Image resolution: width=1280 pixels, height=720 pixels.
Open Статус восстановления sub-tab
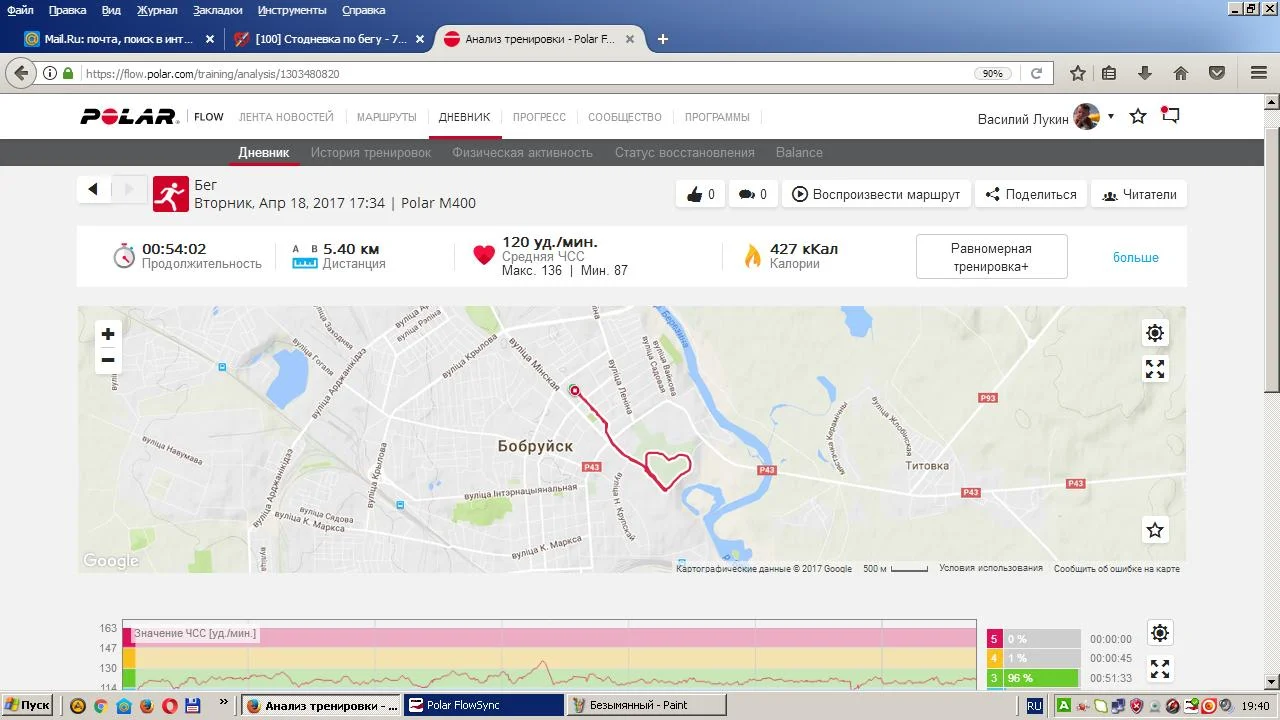[x=685, y=153]
